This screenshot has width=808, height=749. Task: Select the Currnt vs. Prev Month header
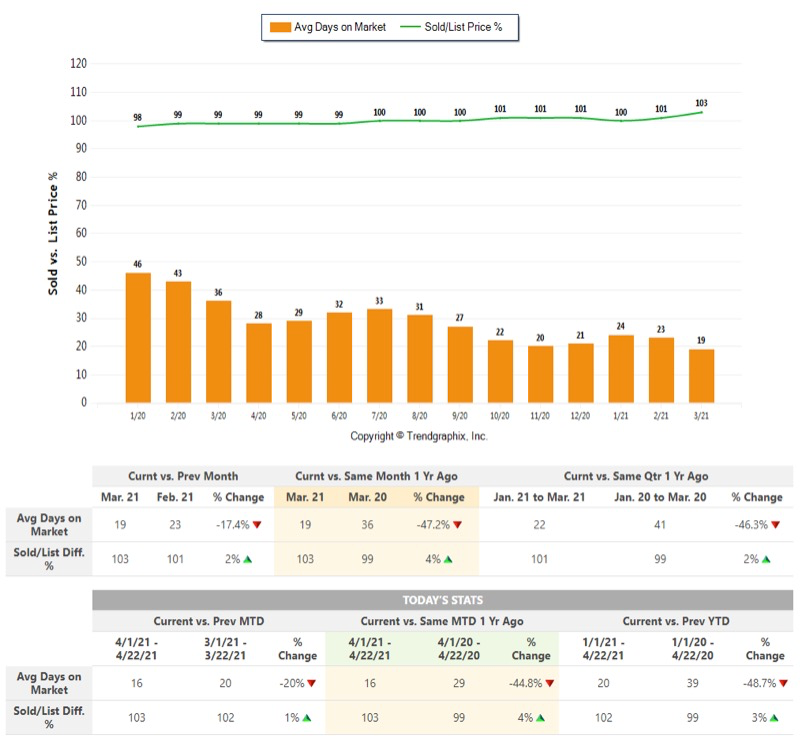click(182, 476)
